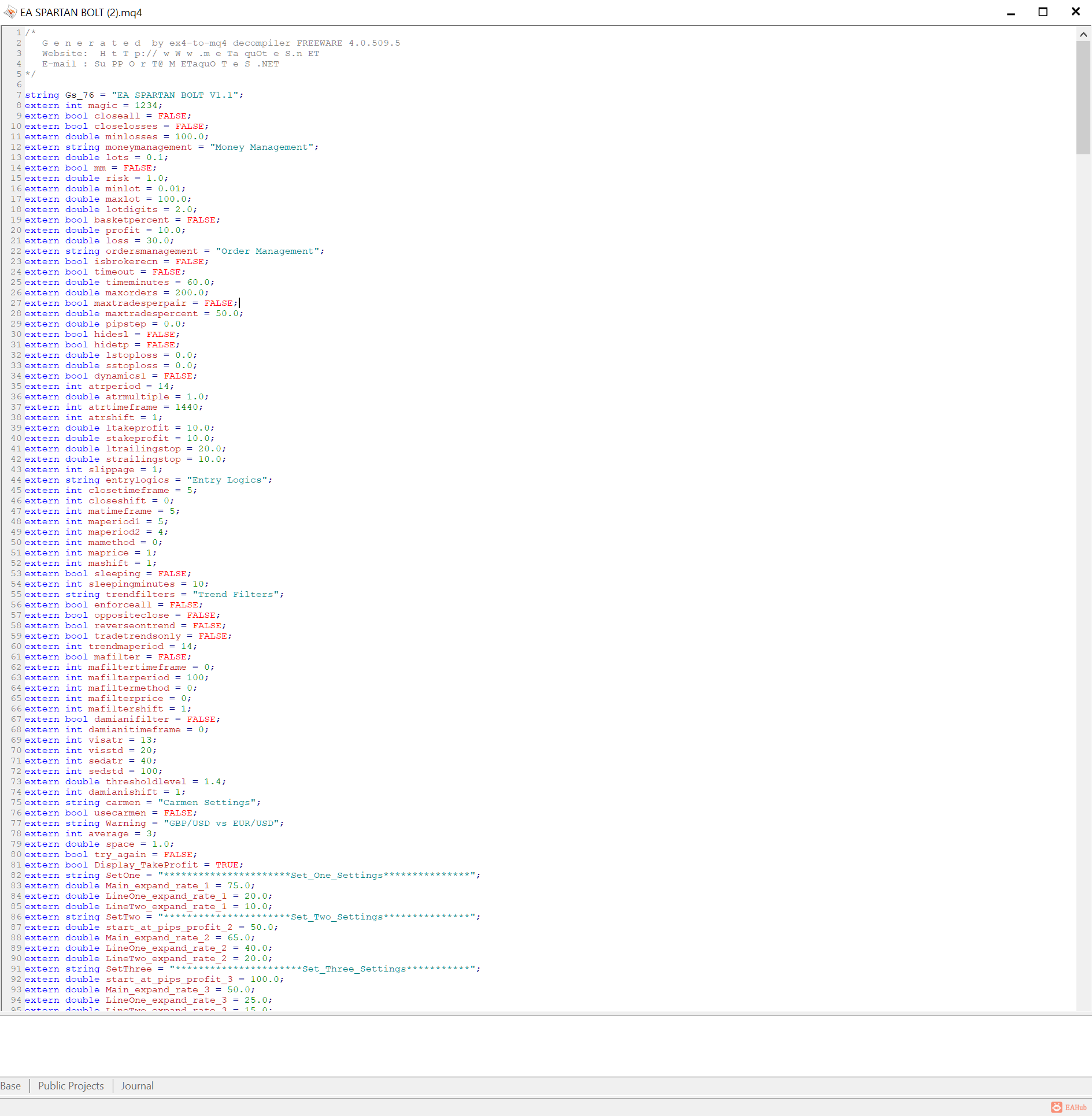Click the 'maxorders' value 200.0
The height and width of the screenshot is (1116, 1092).
[190, 293]
